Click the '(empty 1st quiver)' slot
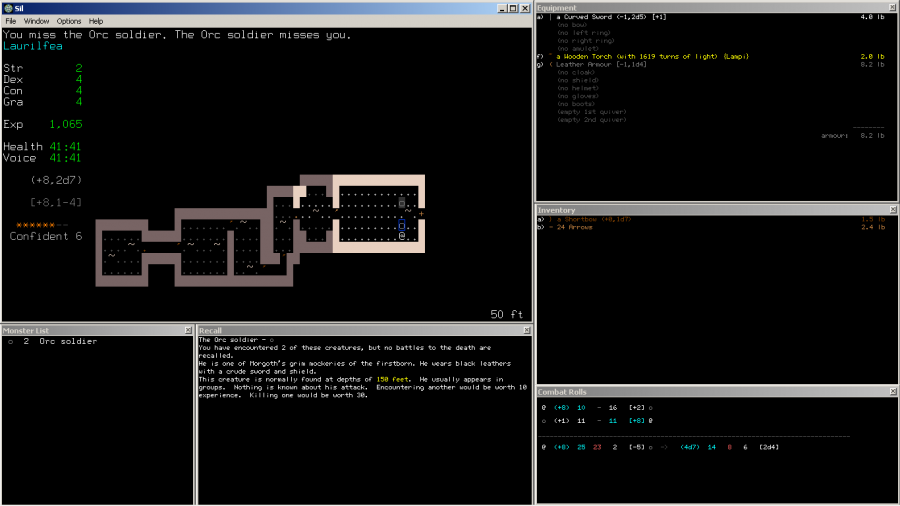The height and width of the screenshot is (506, 900). pos(592,112)
